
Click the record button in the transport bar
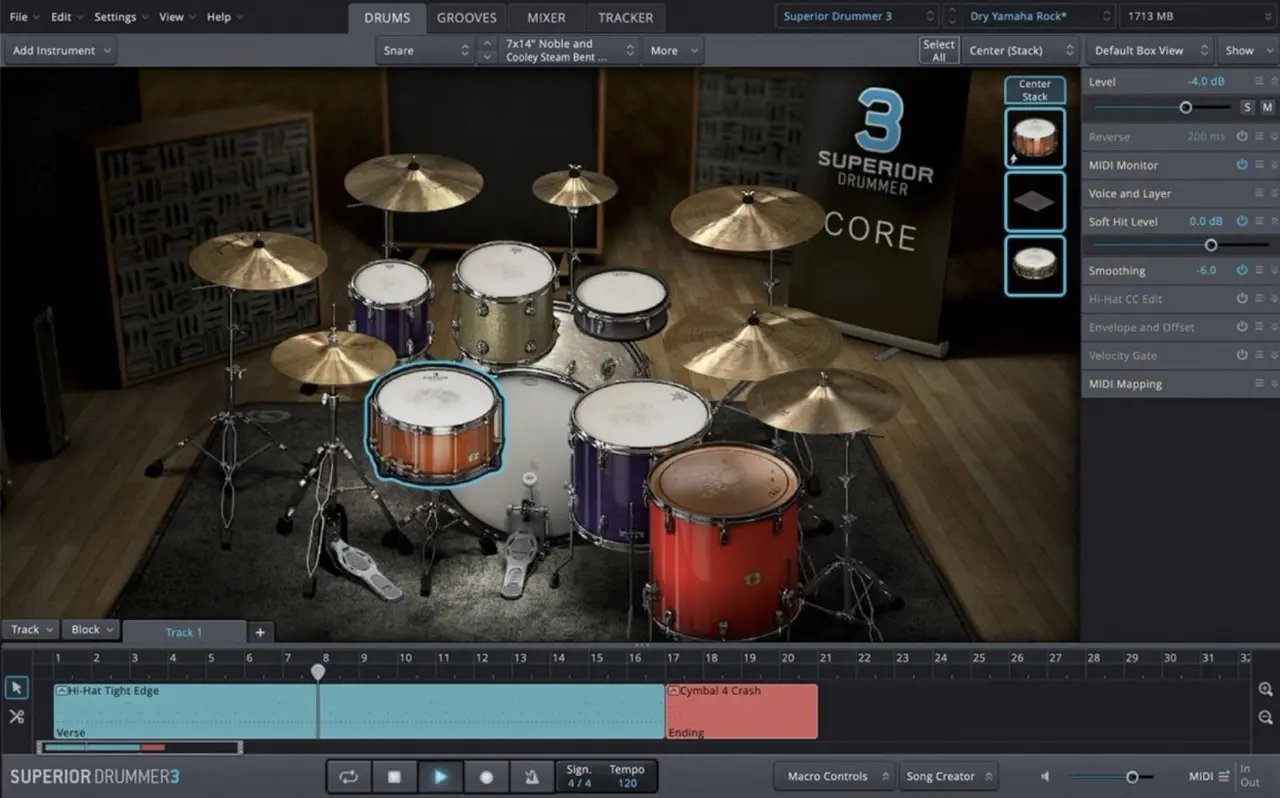pos(486,776)
